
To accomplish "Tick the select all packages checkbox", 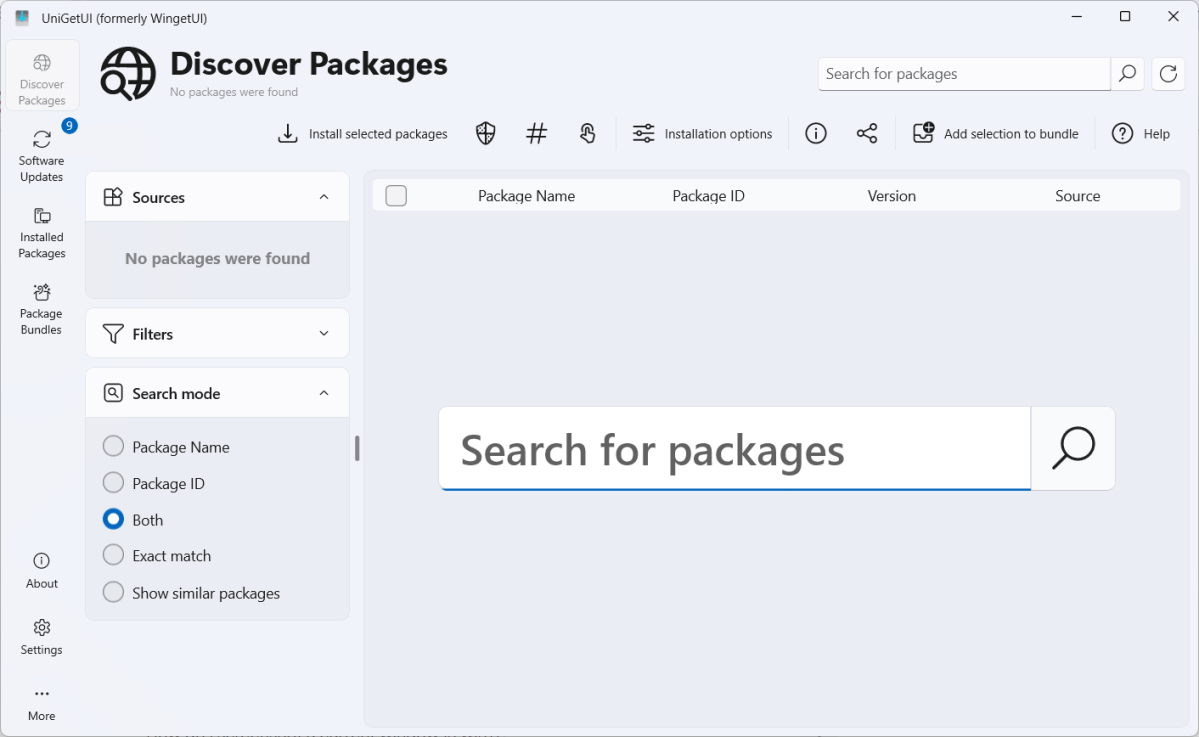I will tap(396, 196).
